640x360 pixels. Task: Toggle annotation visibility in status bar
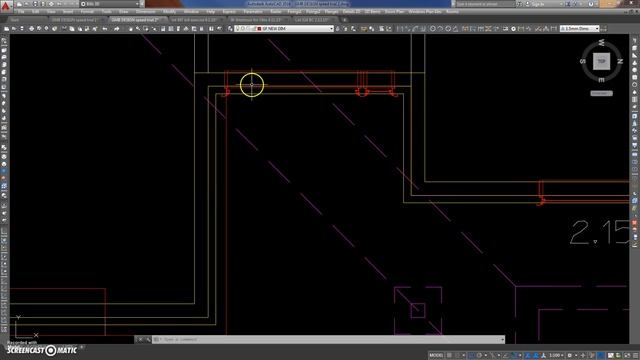[x=528, y=356]
